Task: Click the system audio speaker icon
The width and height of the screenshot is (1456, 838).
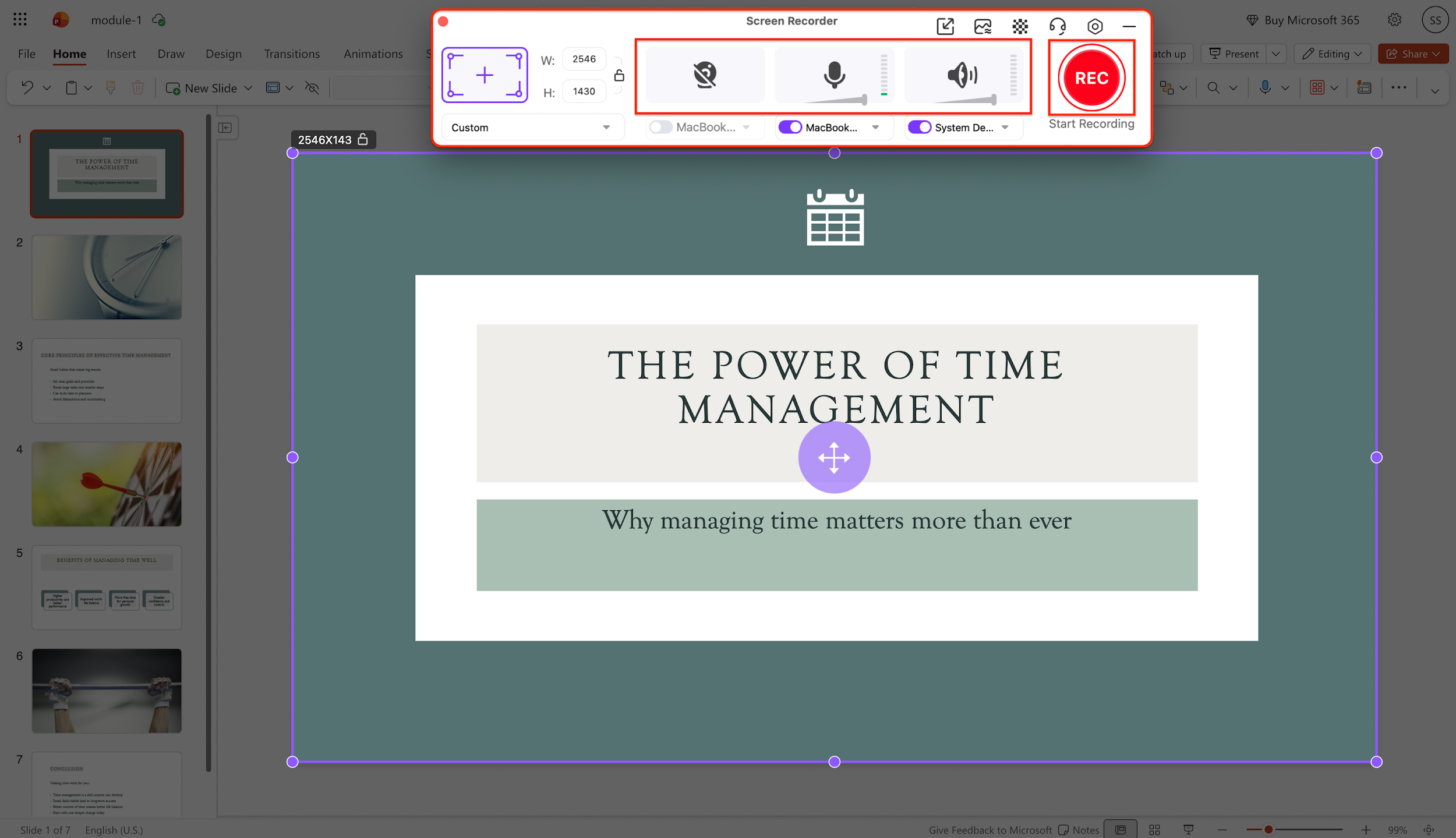Action: [962, 75]
